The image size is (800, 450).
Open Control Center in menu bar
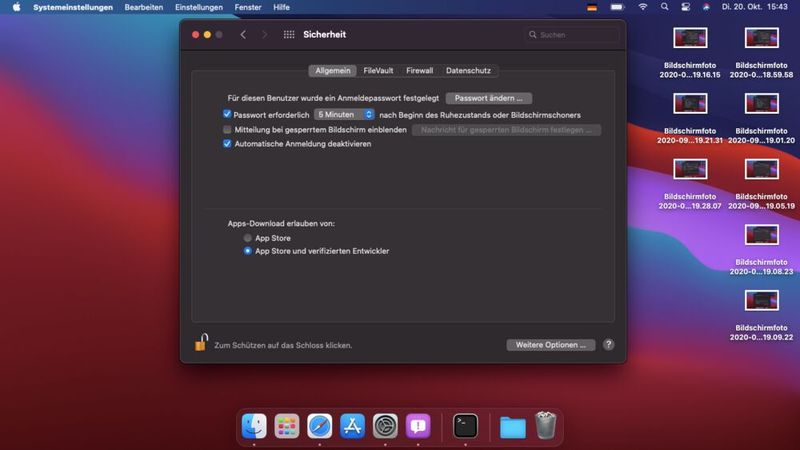[685, 7]
